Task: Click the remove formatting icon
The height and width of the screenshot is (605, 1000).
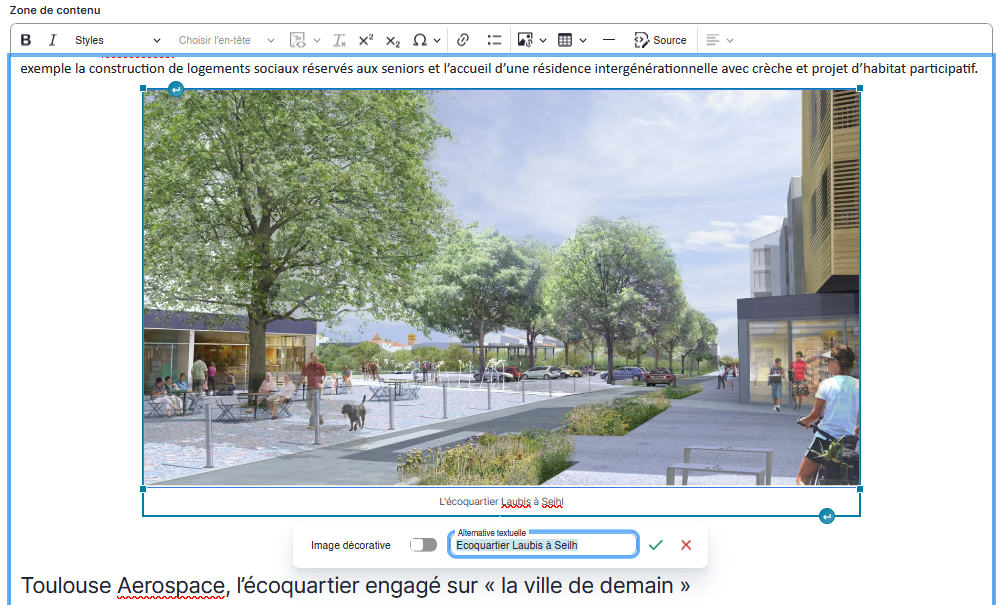Action: 339,40
